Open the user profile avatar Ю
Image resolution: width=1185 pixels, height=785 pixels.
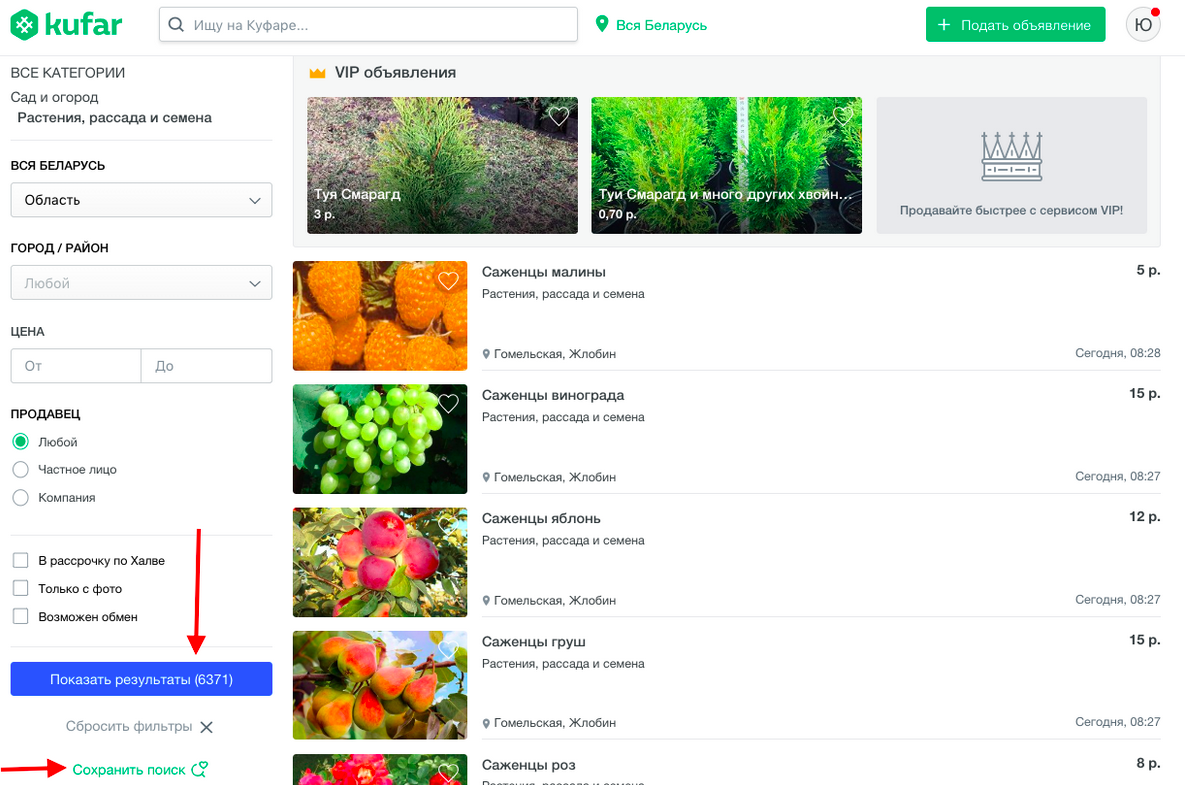(1143, 25)
